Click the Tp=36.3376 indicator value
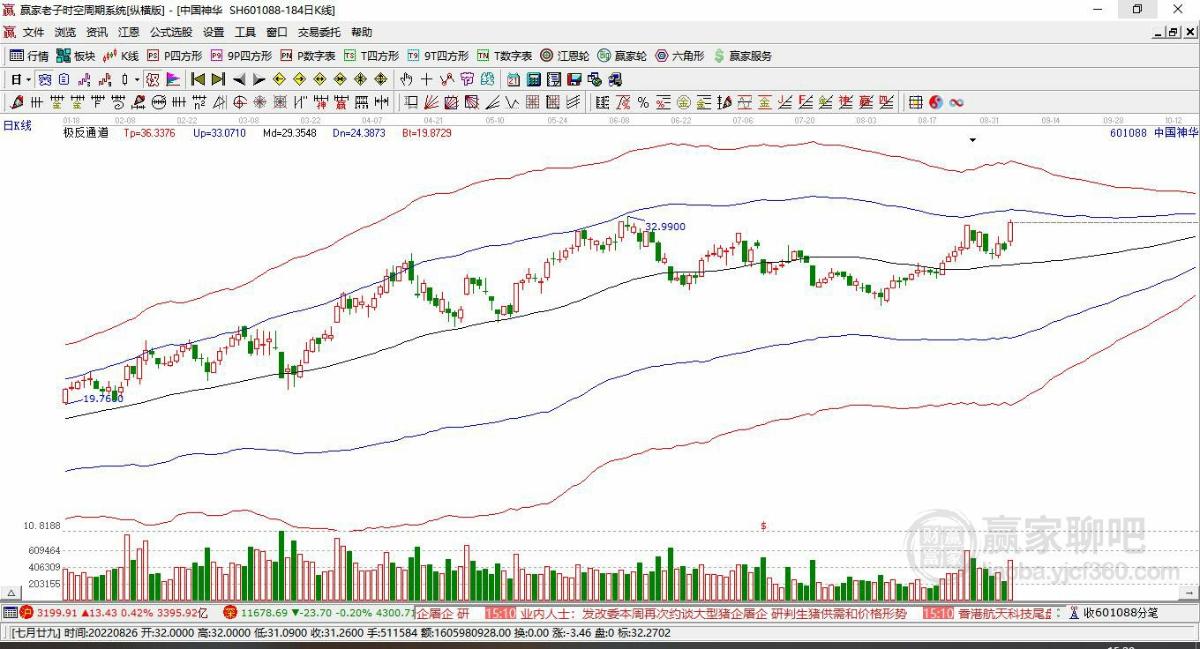The width and height of the screenshot is (1200, 649). [149, 132]
